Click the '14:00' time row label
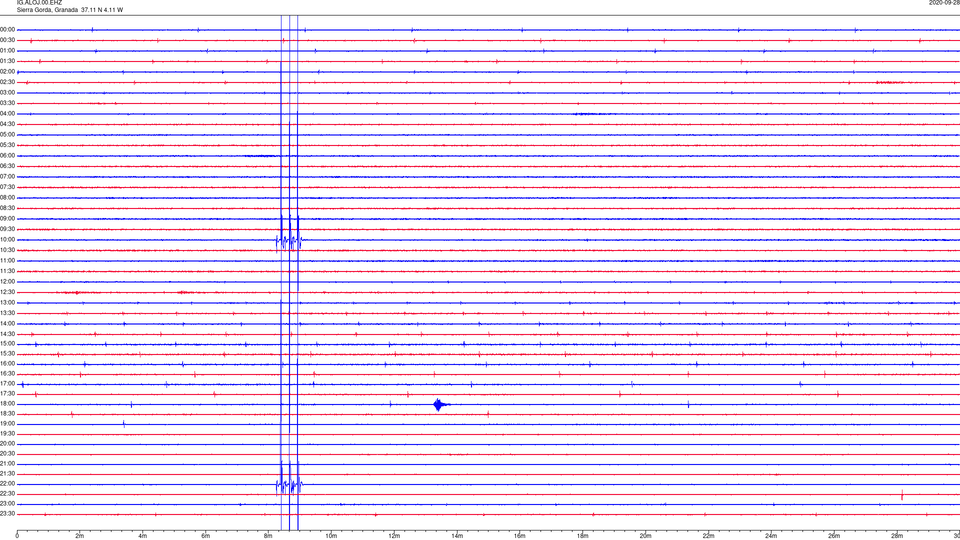This screenshot has width=960, height=540. (7, 324)
